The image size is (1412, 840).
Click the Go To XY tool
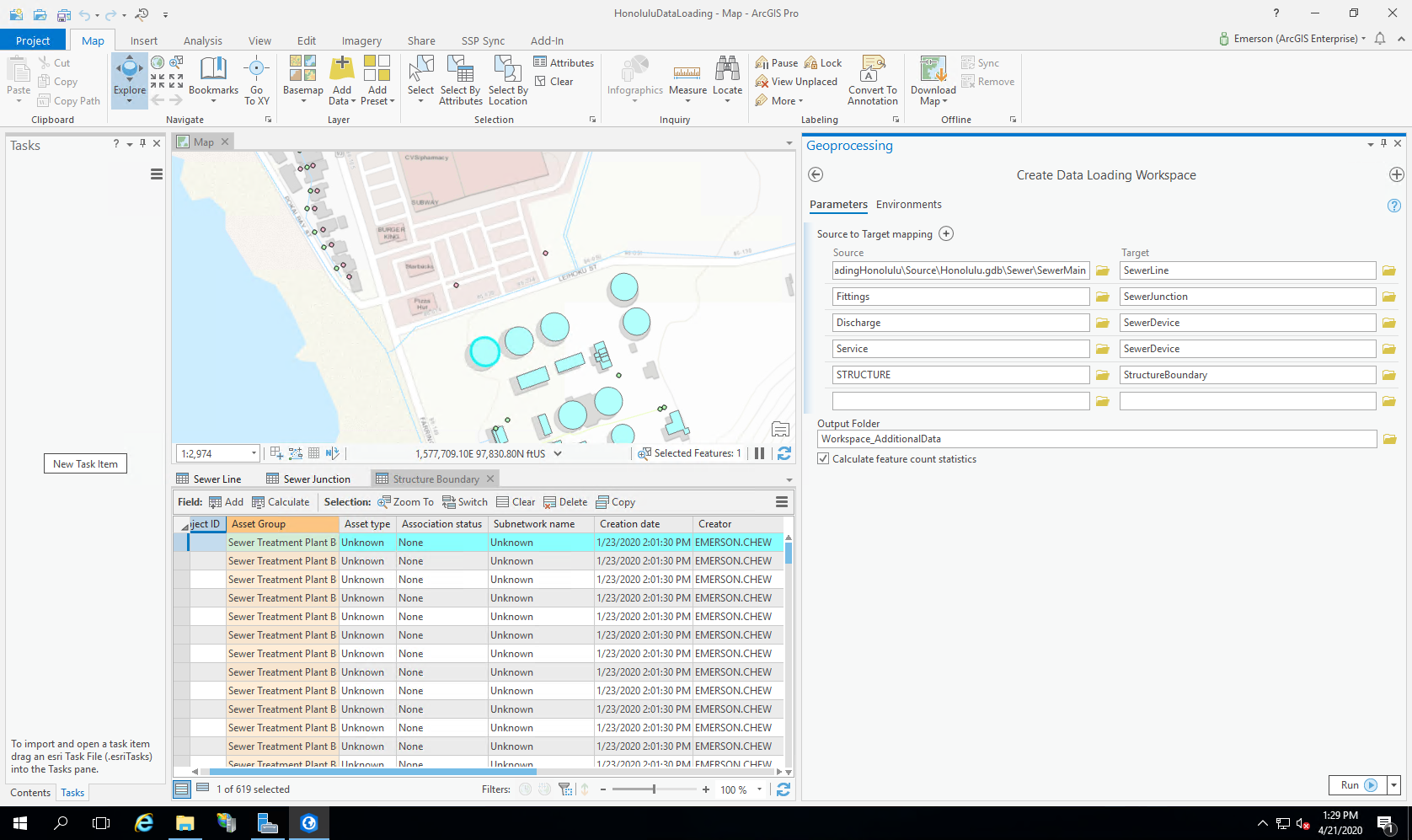[257, 80]
